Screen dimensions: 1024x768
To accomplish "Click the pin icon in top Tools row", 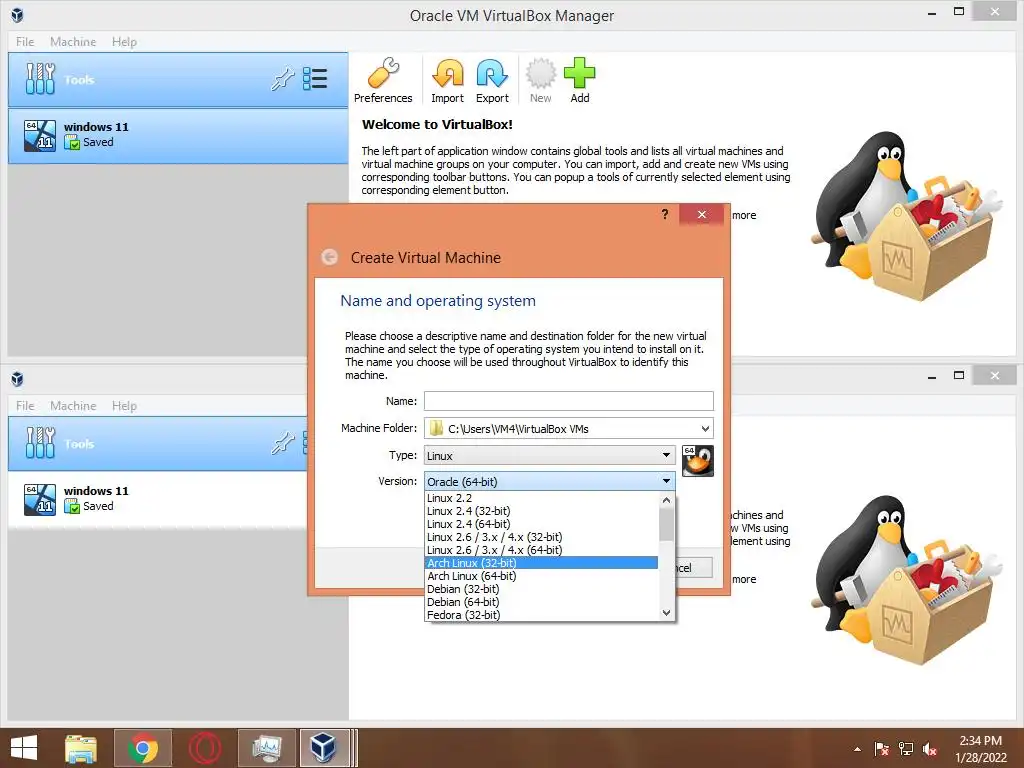I will (x=283, y=80).
